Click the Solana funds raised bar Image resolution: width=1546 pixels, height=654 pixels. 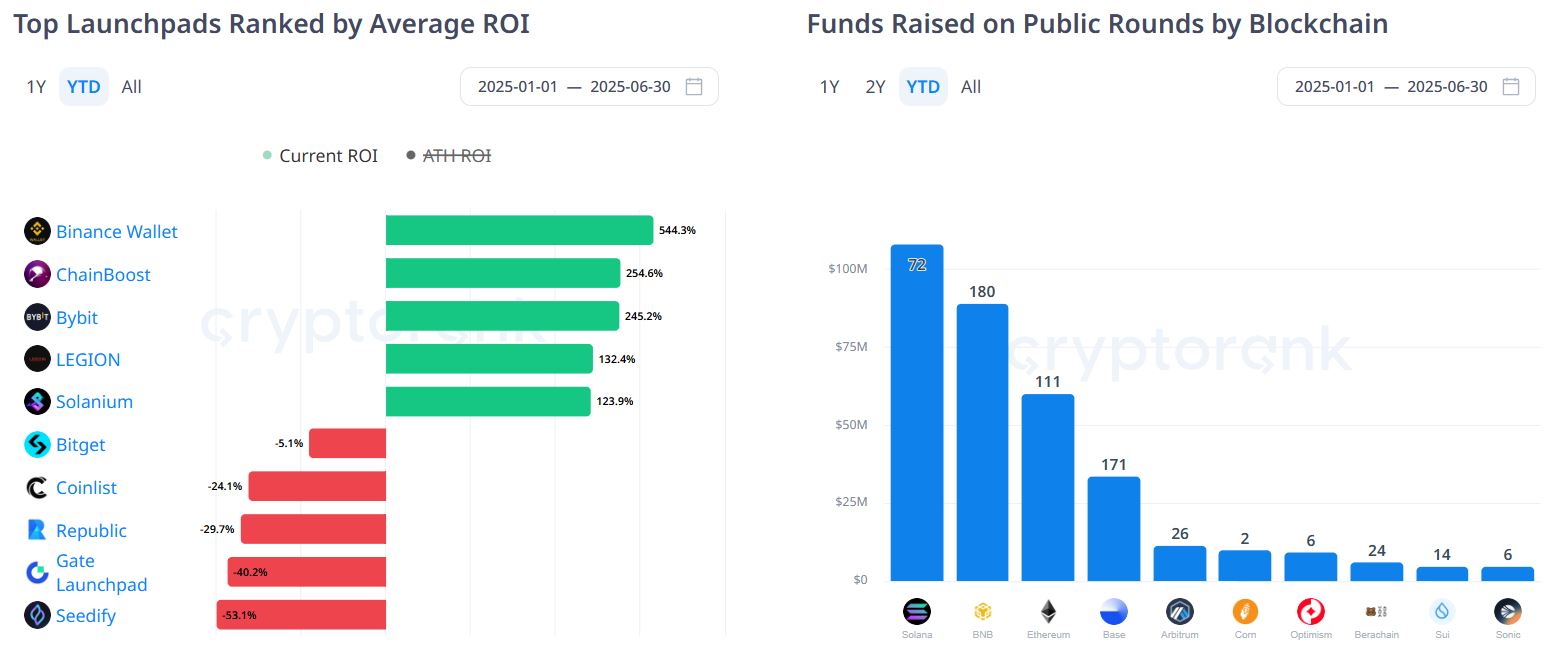coord(917,413)
